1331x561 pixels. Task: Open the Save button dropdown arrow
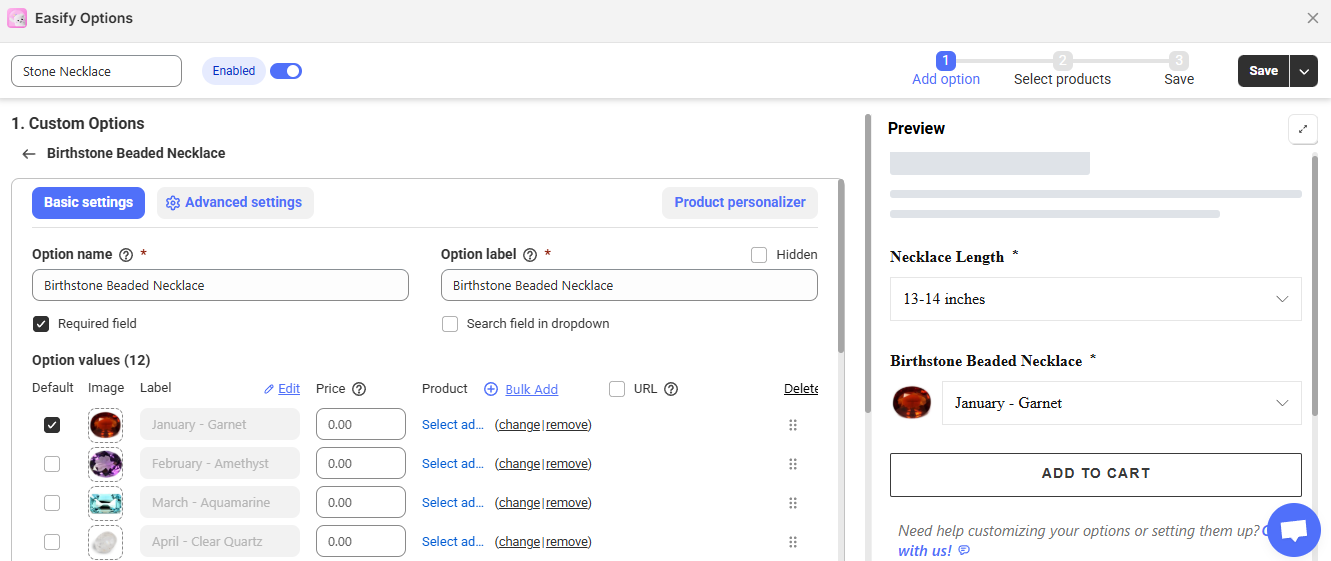click(x=1304, y=71)
